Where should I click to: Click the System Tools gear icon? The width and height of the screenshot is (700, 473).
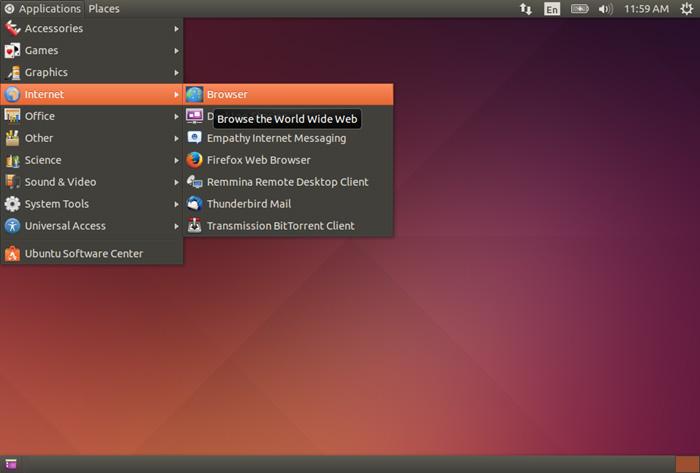click(x=12, y=204)
